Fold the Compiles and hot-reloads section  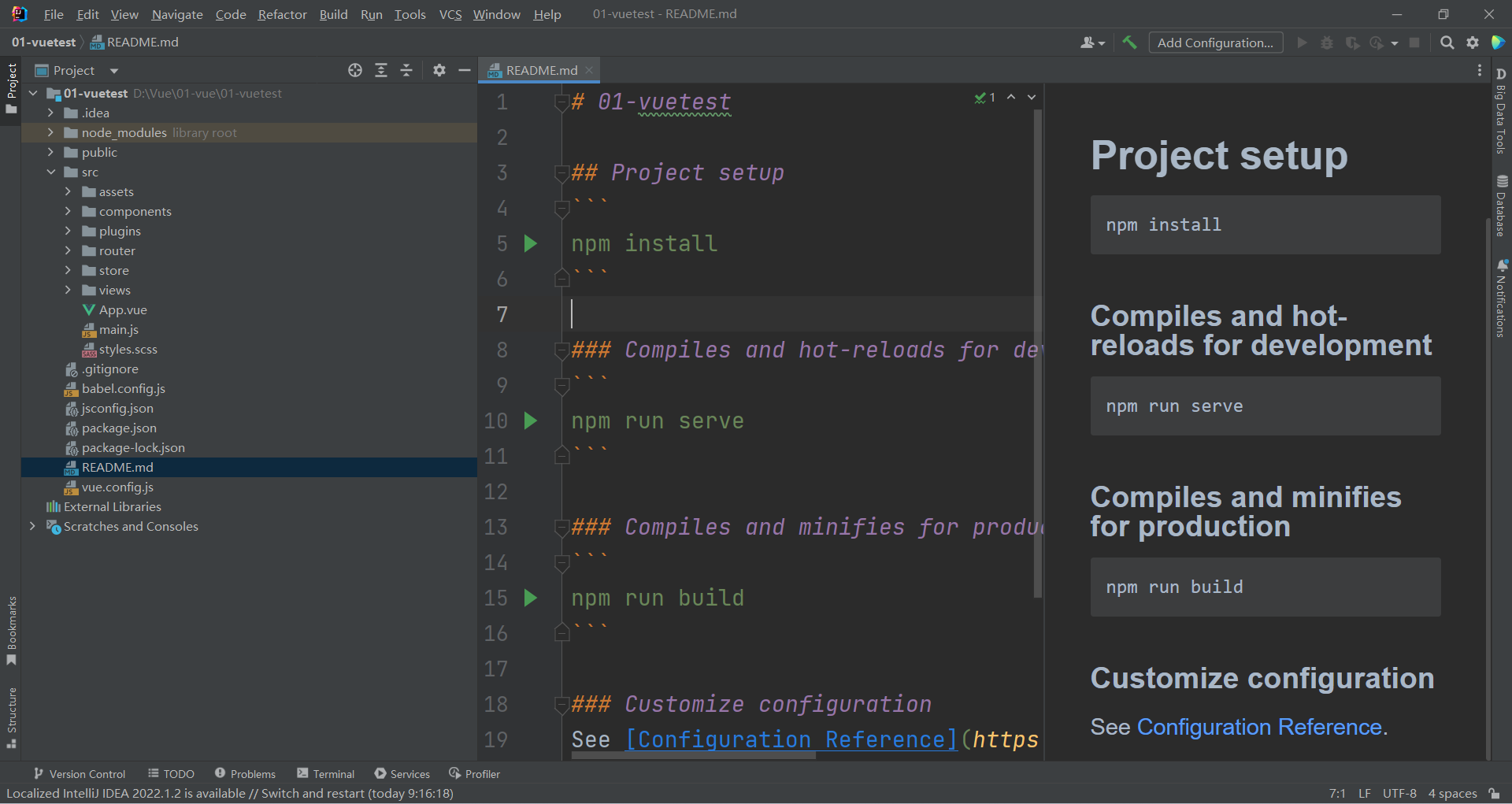point(561,350)
